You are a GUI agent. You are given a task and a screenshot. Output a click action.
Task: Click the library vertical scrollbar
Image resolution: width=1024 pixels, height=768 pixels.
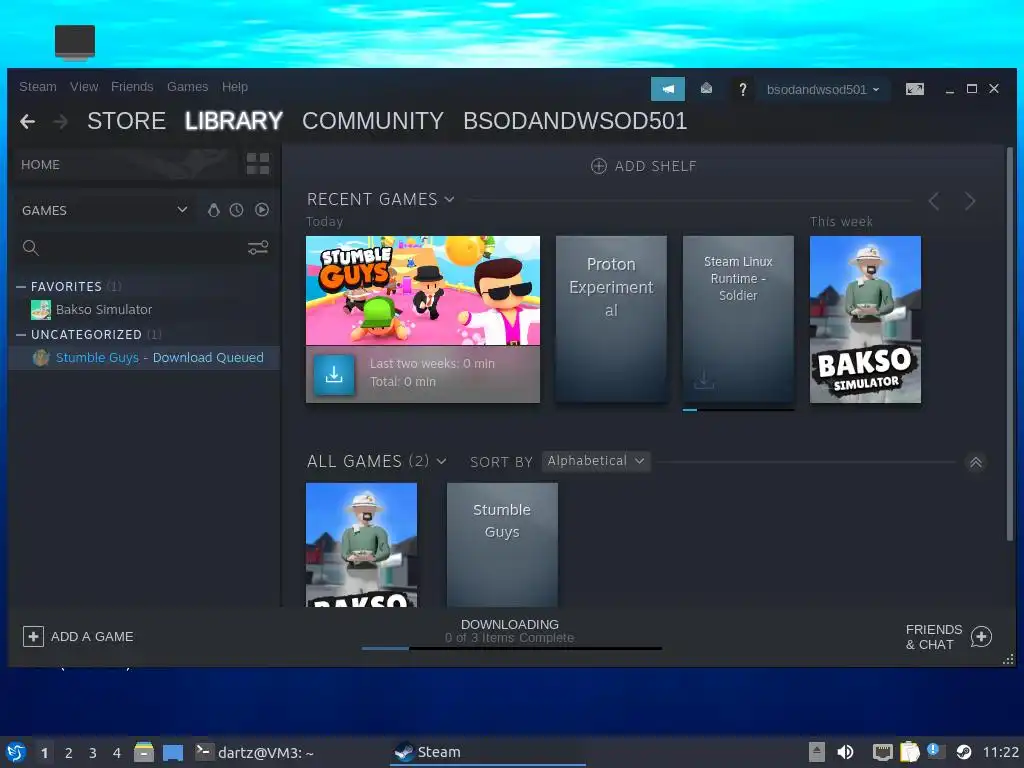[x=1010, y=343]
